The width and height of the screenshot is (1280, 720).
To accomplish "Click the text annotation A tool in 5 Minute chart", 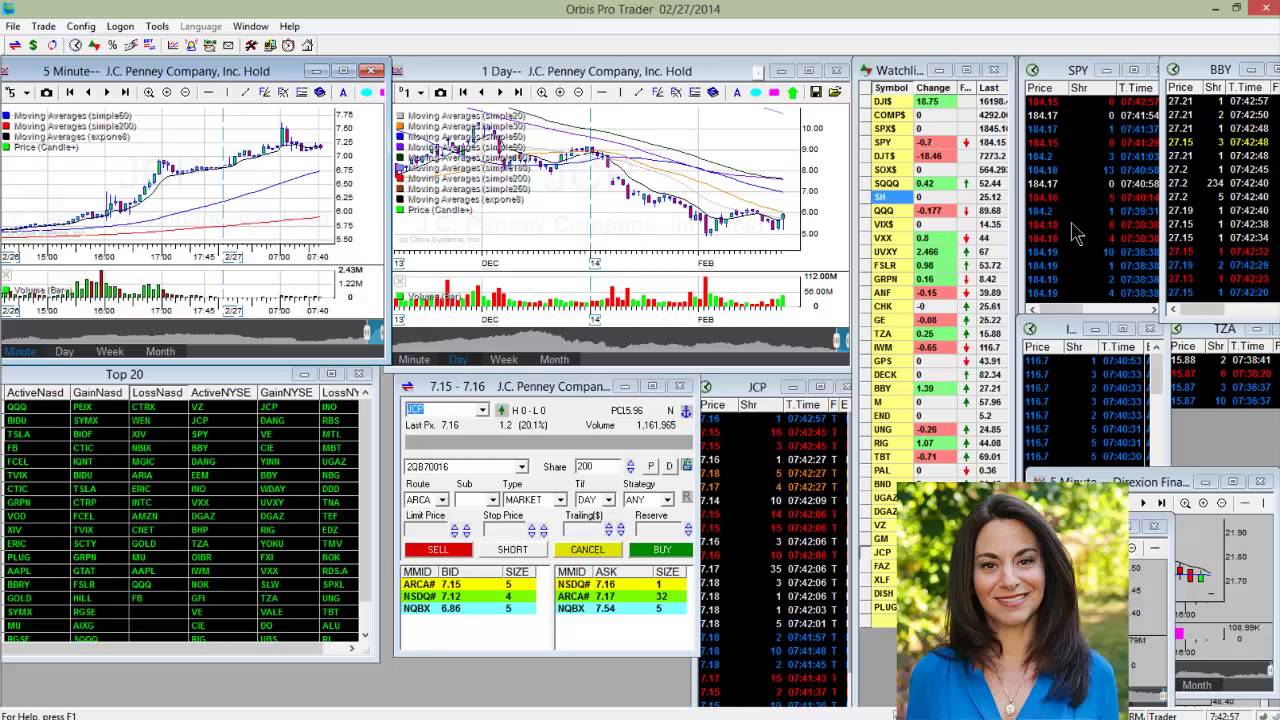I will click(x=343, y=93).
